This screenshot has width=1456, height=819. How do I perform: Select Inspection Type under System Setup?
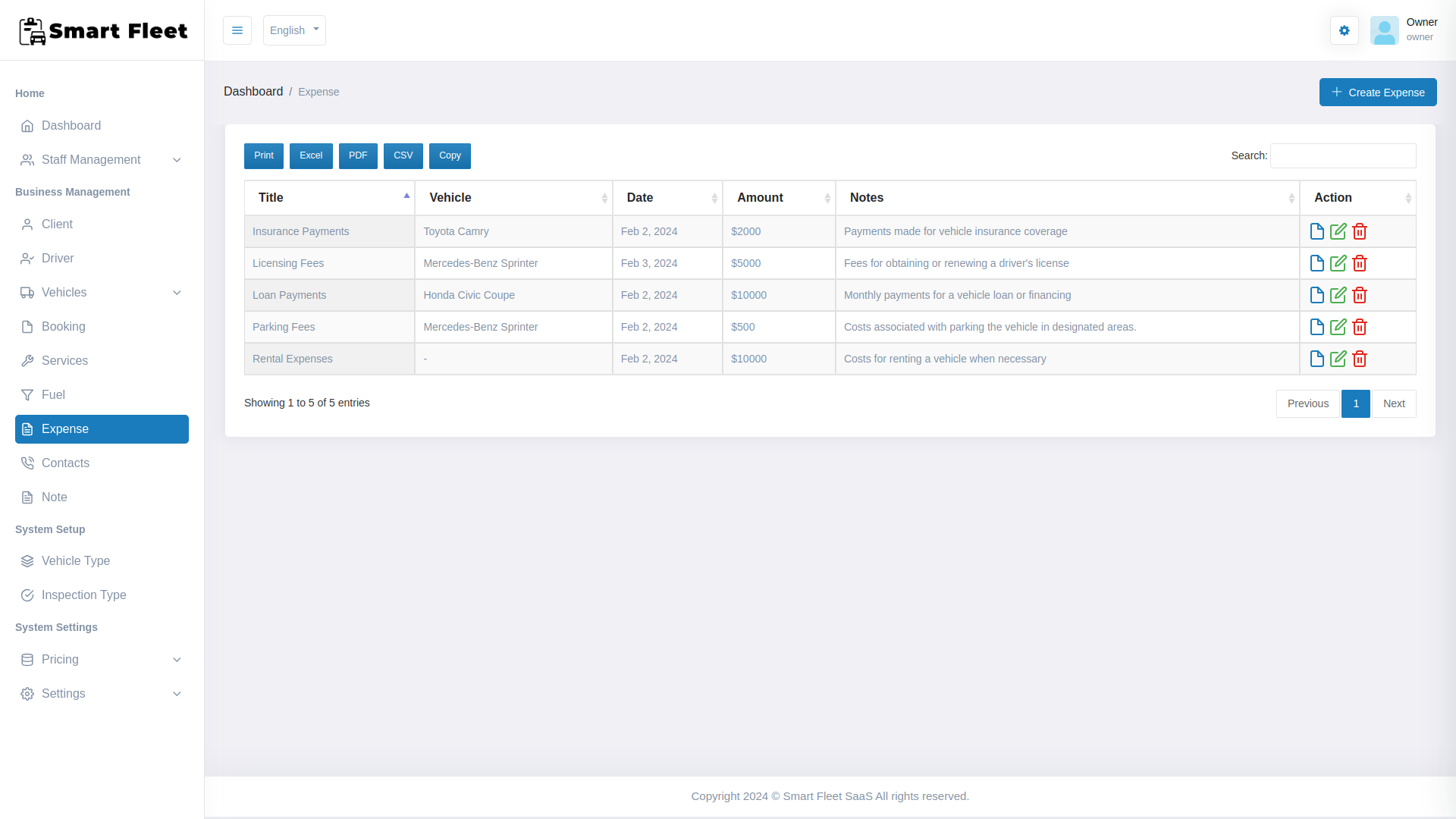click(84, 595)
